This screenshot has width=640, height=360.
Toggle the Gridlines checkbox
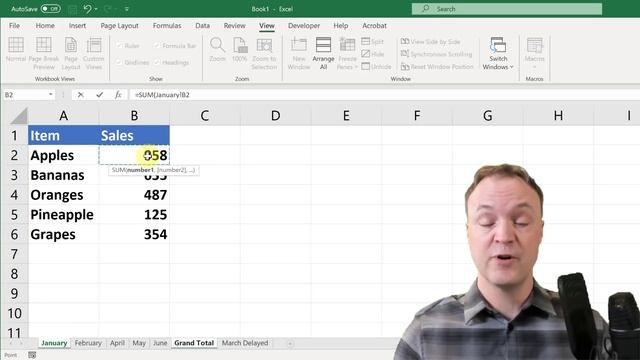[x=119, y=62]
